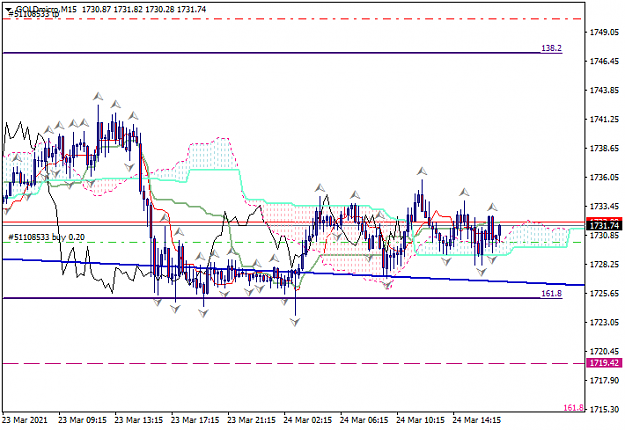This screenshot has width=625, height=430.
Task: Click the '23 Mar 21:15' time axis label
Action: point(252,420)
